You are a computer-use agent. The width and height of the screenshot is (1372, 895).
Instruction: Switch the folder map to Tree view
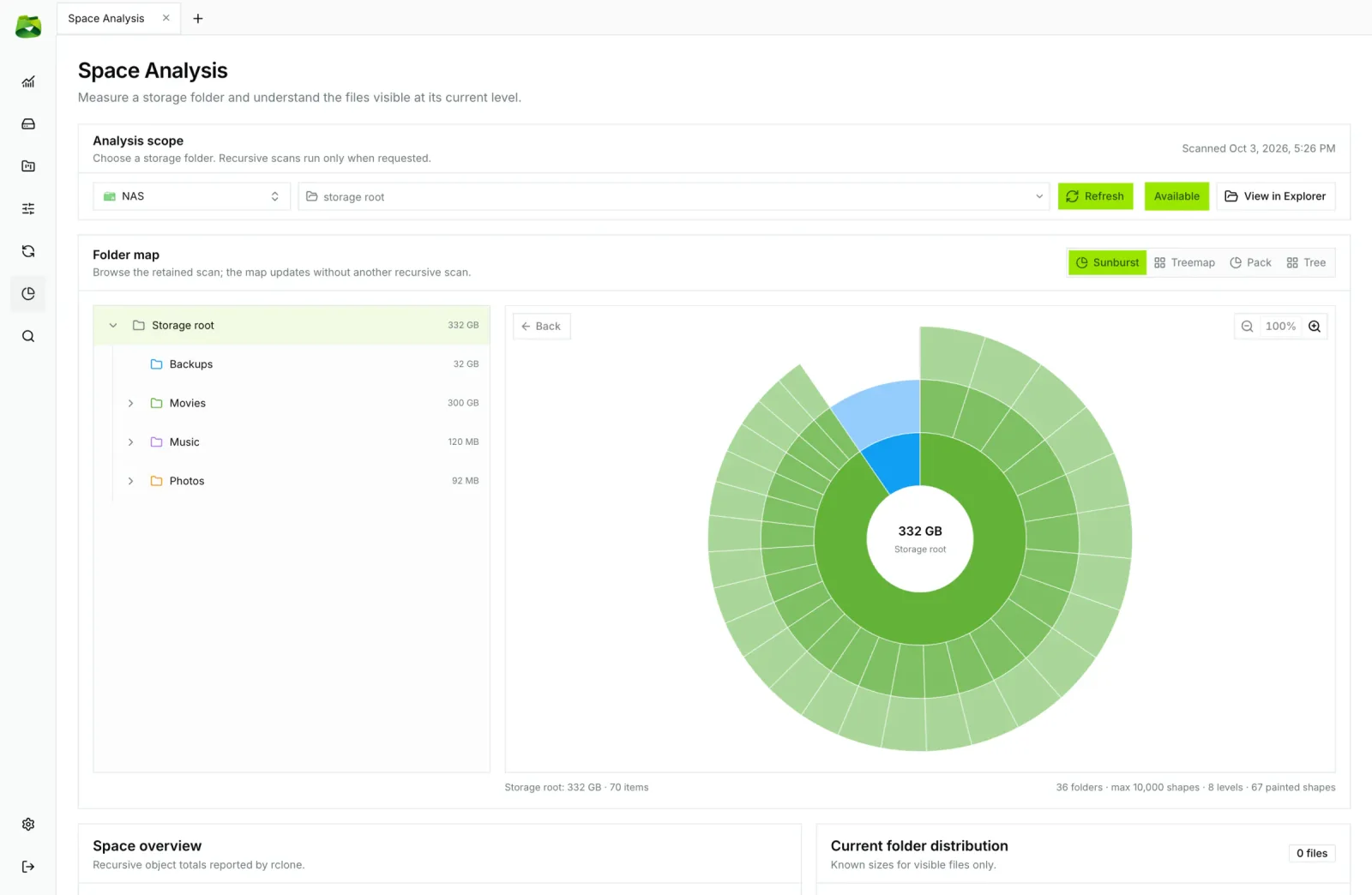1306,263
